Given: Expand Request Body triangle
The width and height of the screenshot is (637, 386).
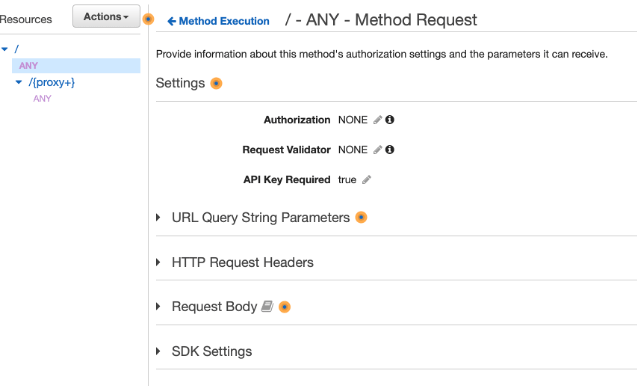Looking at the screenshot, I should tap(158, 306).
